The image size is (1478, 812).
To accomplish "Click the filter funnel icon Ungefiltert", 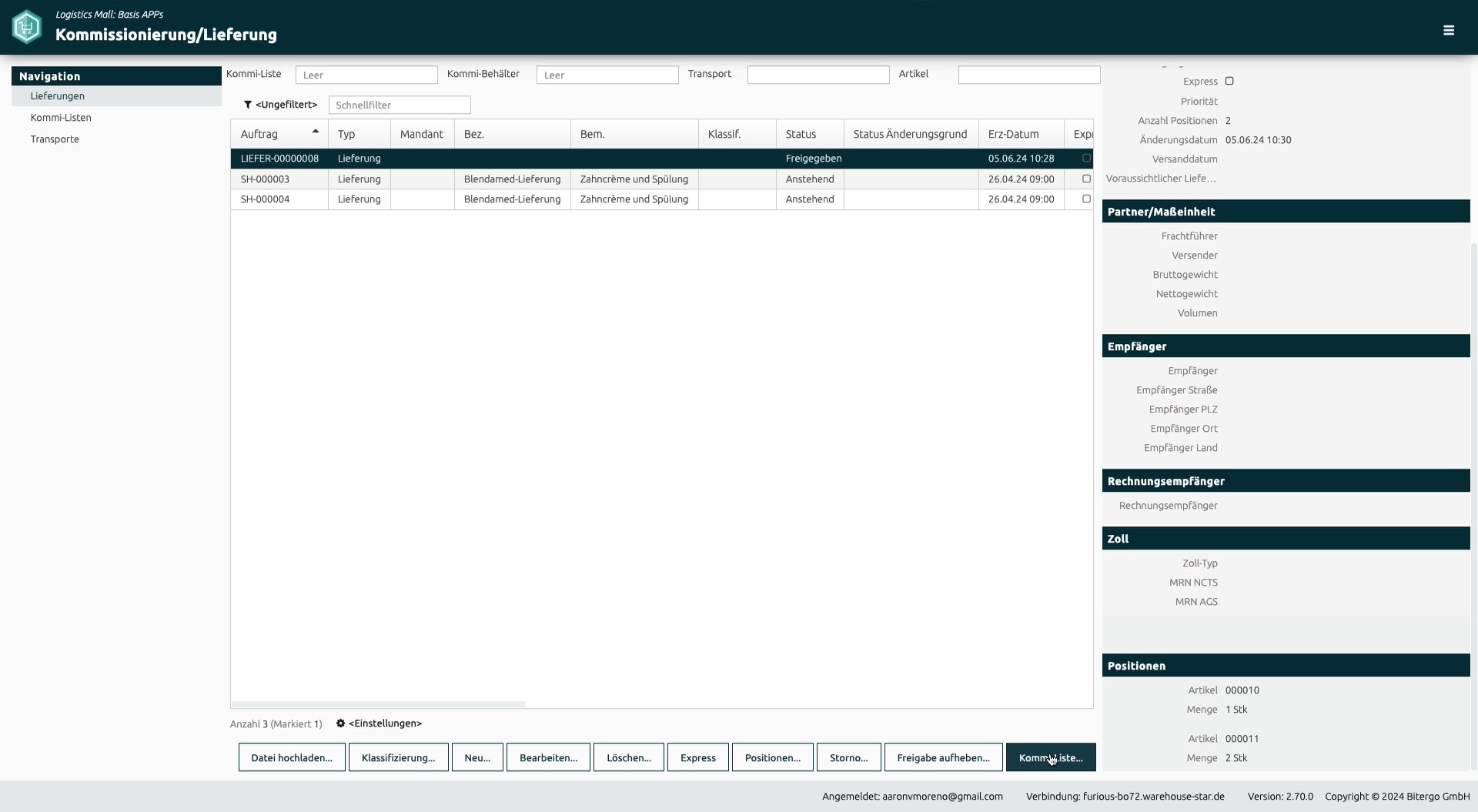I will tap(248, 105).
